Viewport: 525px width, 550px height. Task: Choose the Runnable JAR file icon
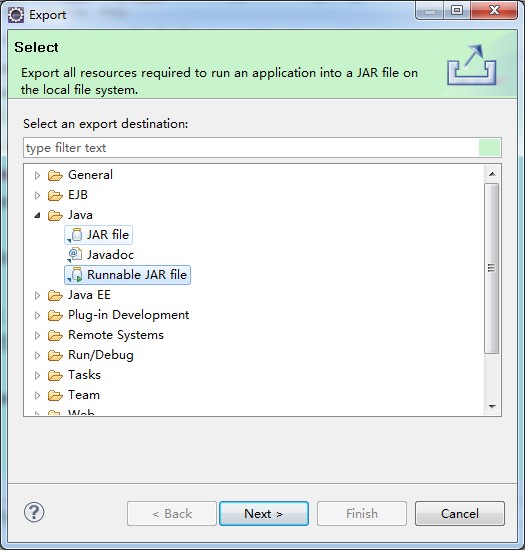coord(75,275)
